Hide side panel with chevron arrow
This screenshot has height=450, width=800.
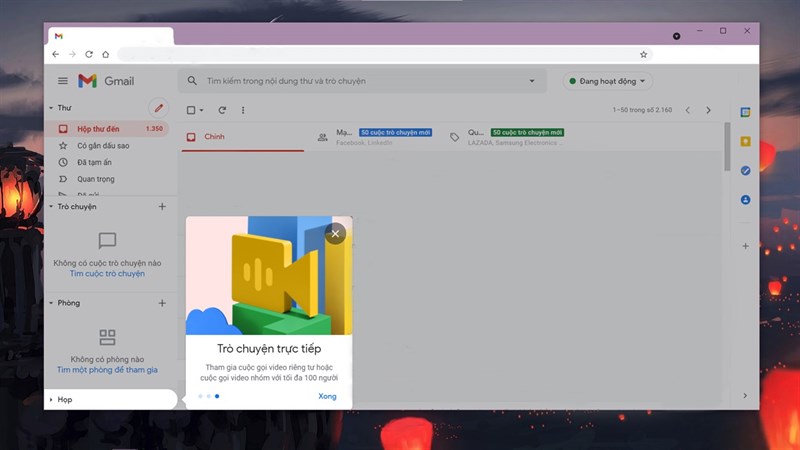[745, 395]
